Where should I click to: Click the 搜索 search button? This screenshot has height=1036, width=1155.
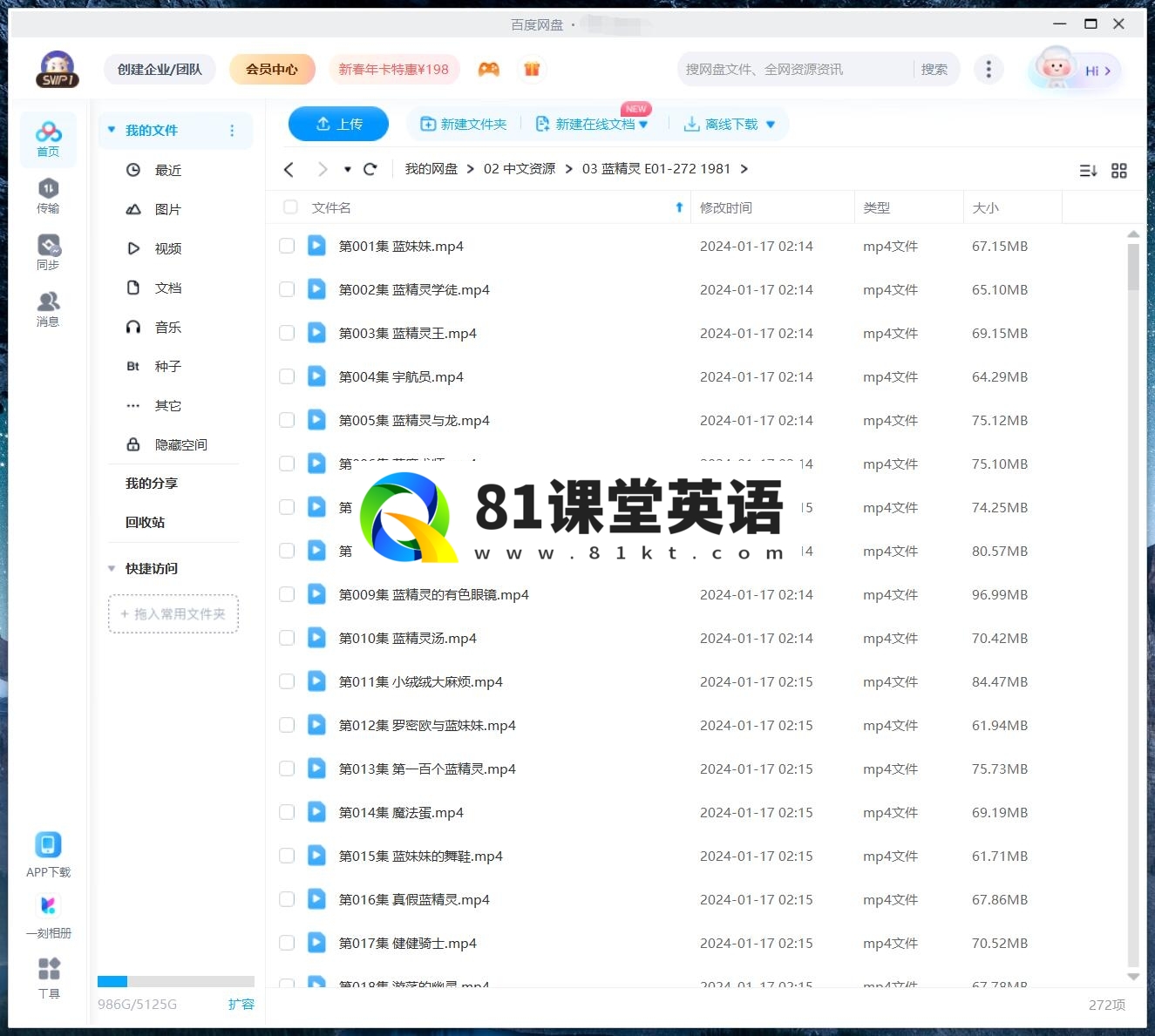tap(934, 69)
